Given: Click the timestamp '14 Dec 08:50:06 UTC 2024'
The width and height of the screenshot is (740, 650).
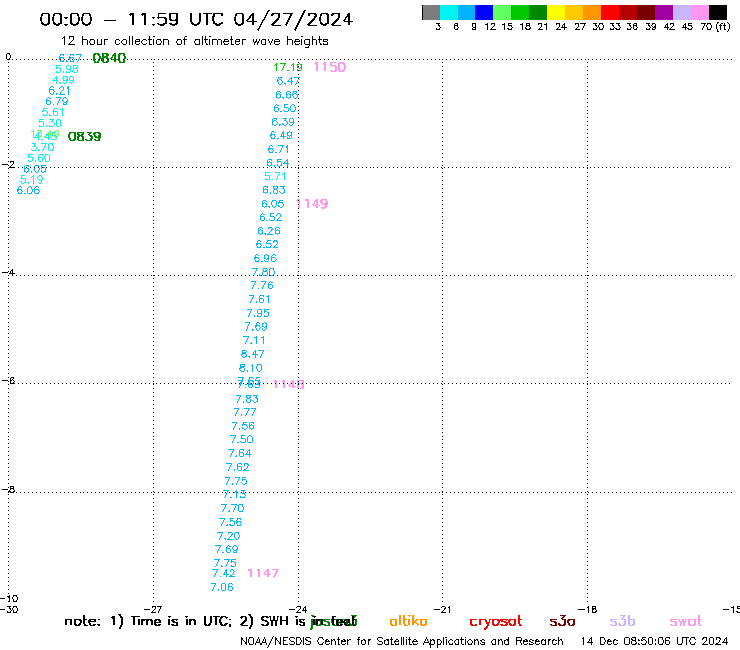Looking at the screenshot, I should point(654,642).
